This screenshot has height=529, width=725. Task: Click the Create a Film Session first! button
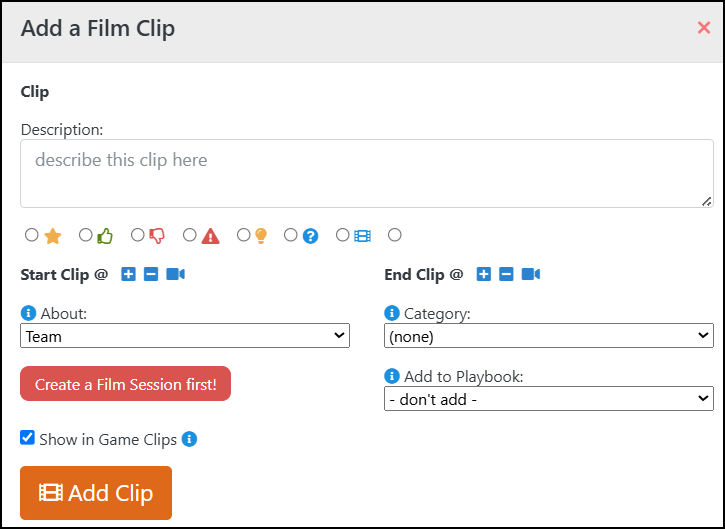point(125,384)
